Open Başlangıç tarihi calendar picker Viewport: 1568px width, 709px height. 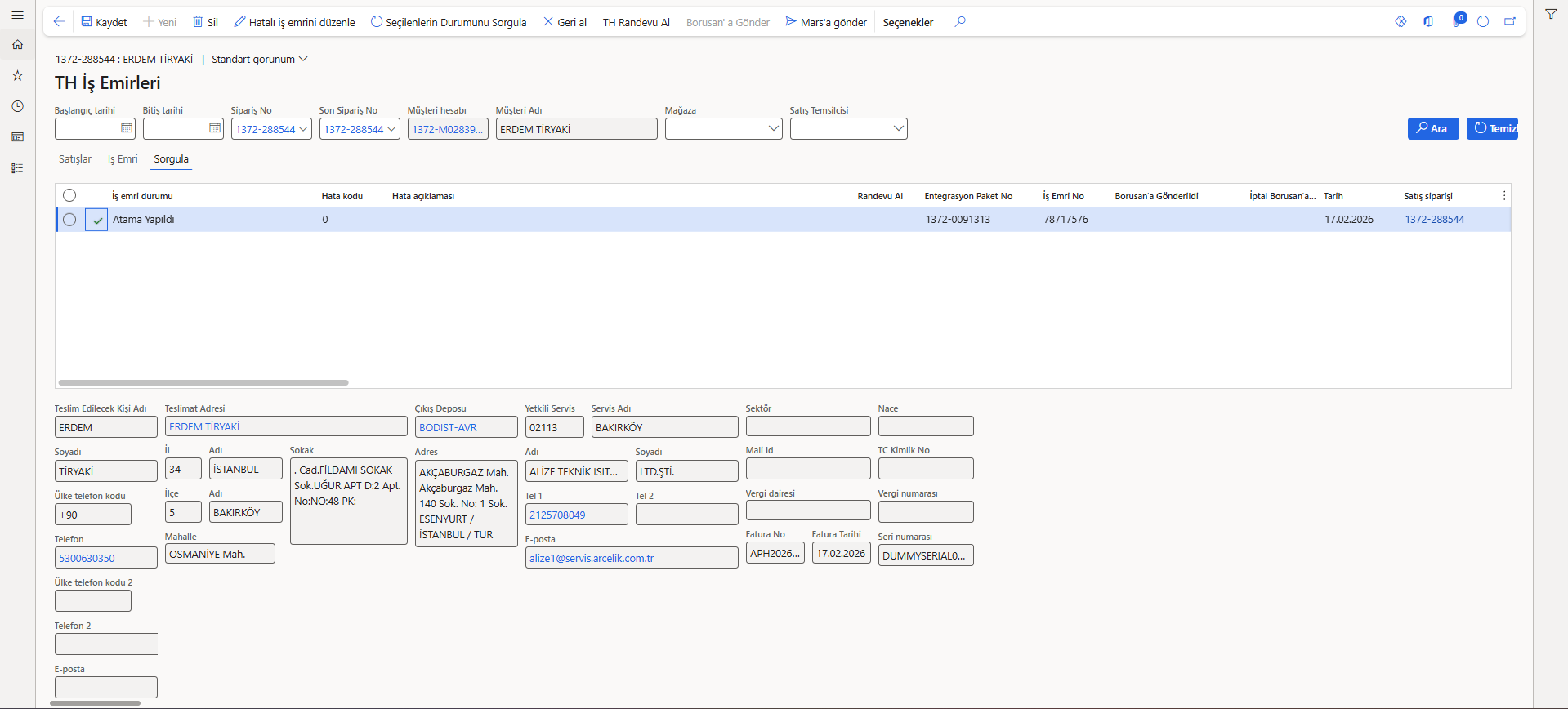[127, 128]
